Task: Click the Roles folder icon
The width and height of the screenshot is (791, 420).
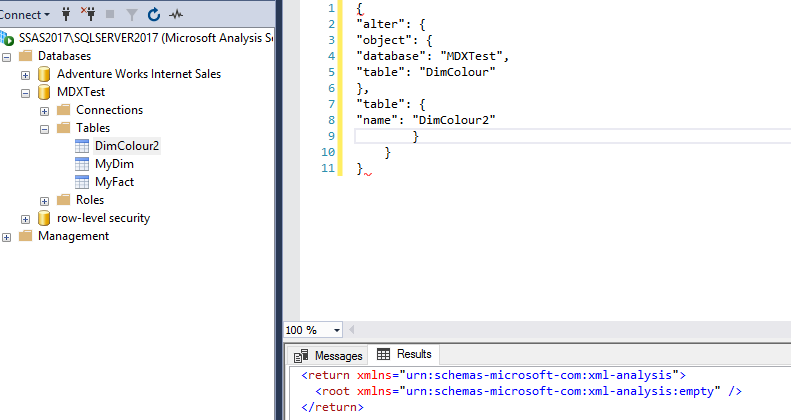Action: point(64,200)
